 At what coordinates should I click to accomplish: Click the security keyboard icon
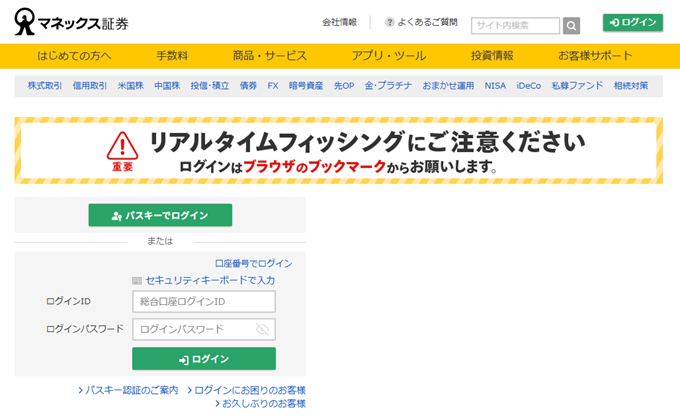(x=137, y=281)
